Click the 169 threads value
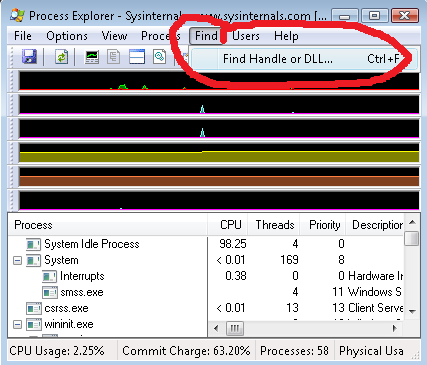 point(289,260)
